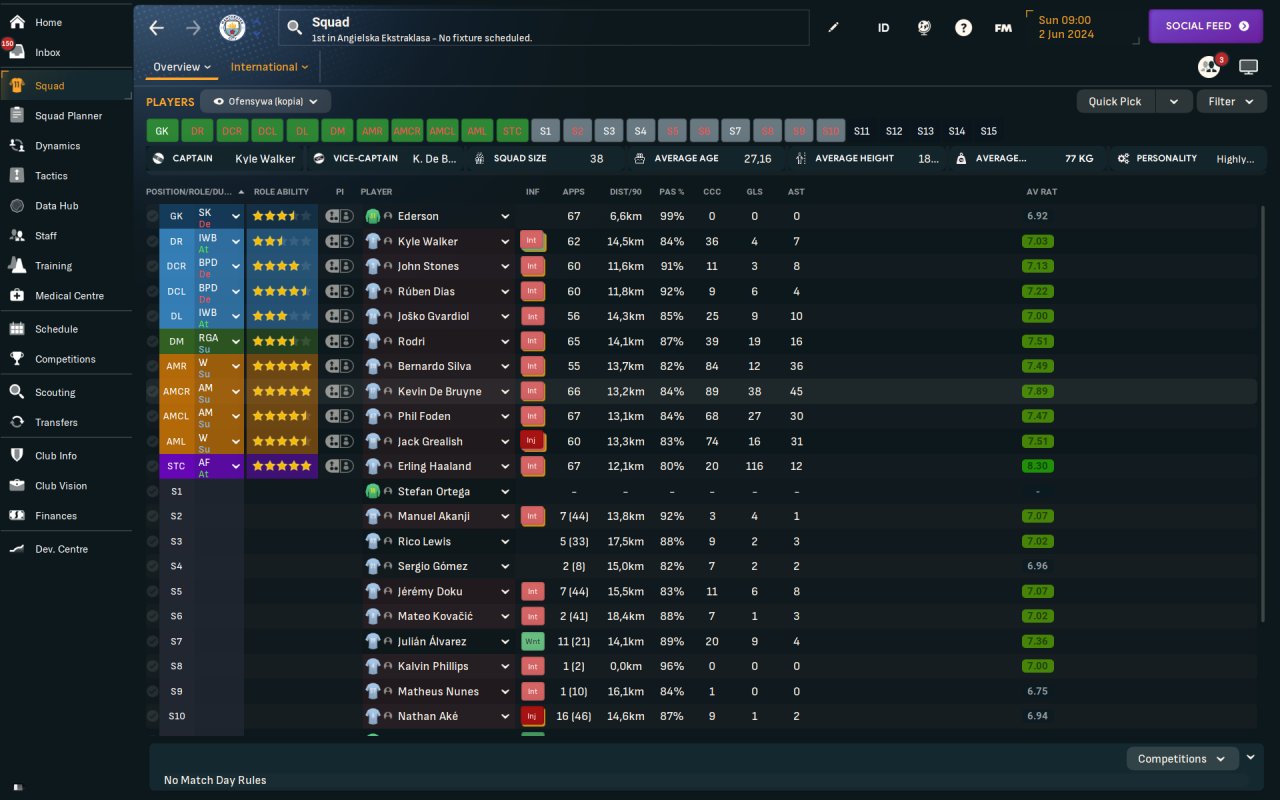Open the Filter dropdown
The width and height of the screenshot is (1280, 800).
1231,102
